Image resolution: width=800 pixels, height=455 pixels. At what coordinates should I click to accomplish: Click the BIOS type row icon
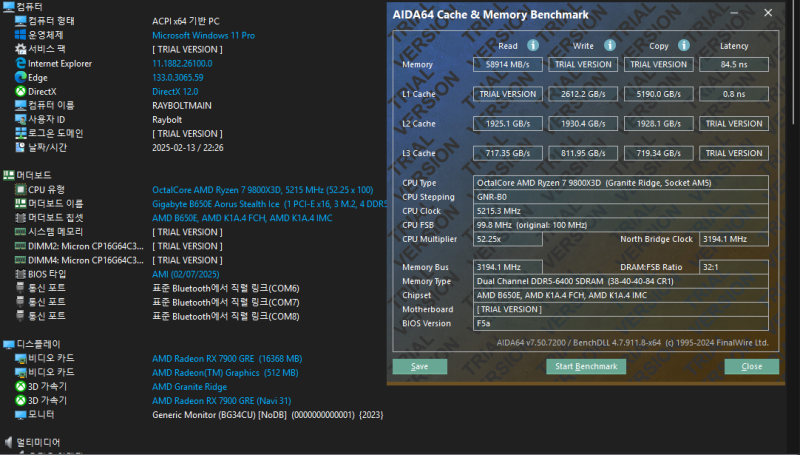point(20,274)
